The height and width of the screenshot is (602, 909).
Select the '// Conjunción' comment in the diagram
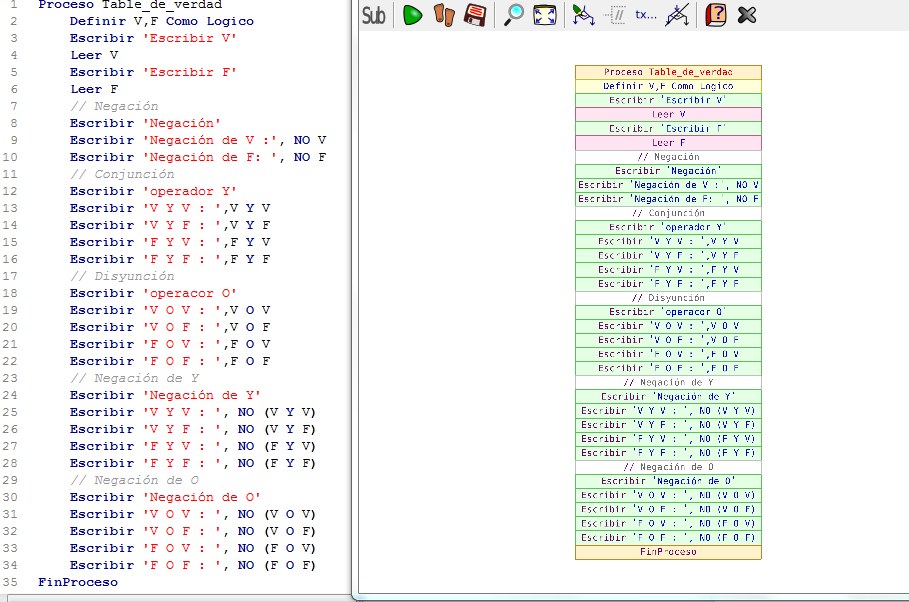(668, 213)
